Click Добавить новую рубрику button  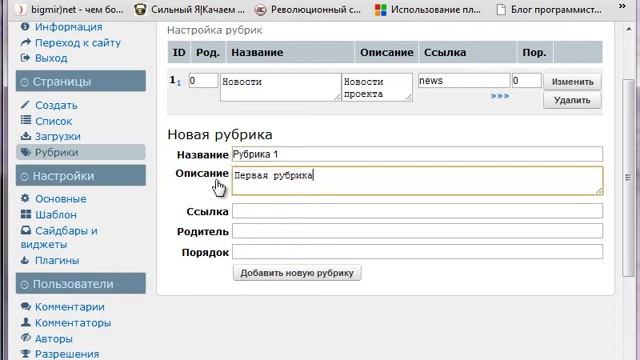point(297,273)
